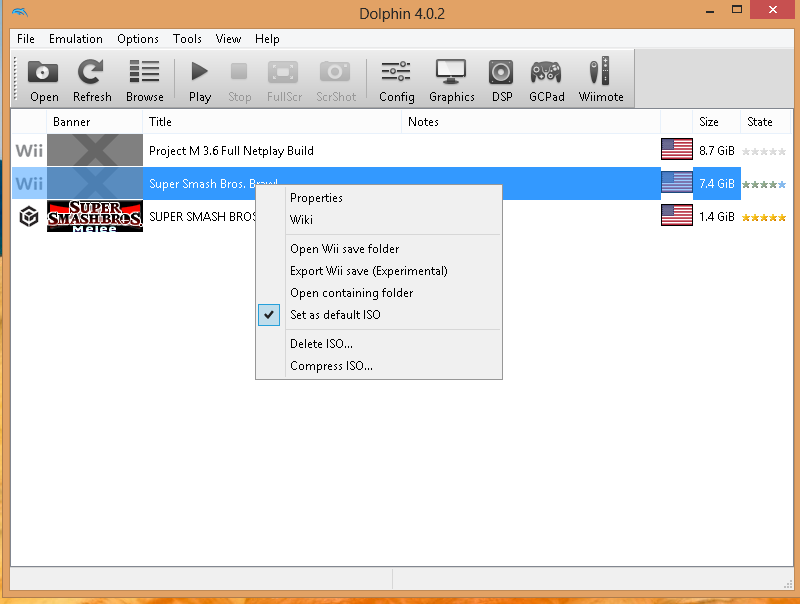The height and width of the screenshot is (604, 800).
Task: Open the Options menu
Action: tap(138, 39)
